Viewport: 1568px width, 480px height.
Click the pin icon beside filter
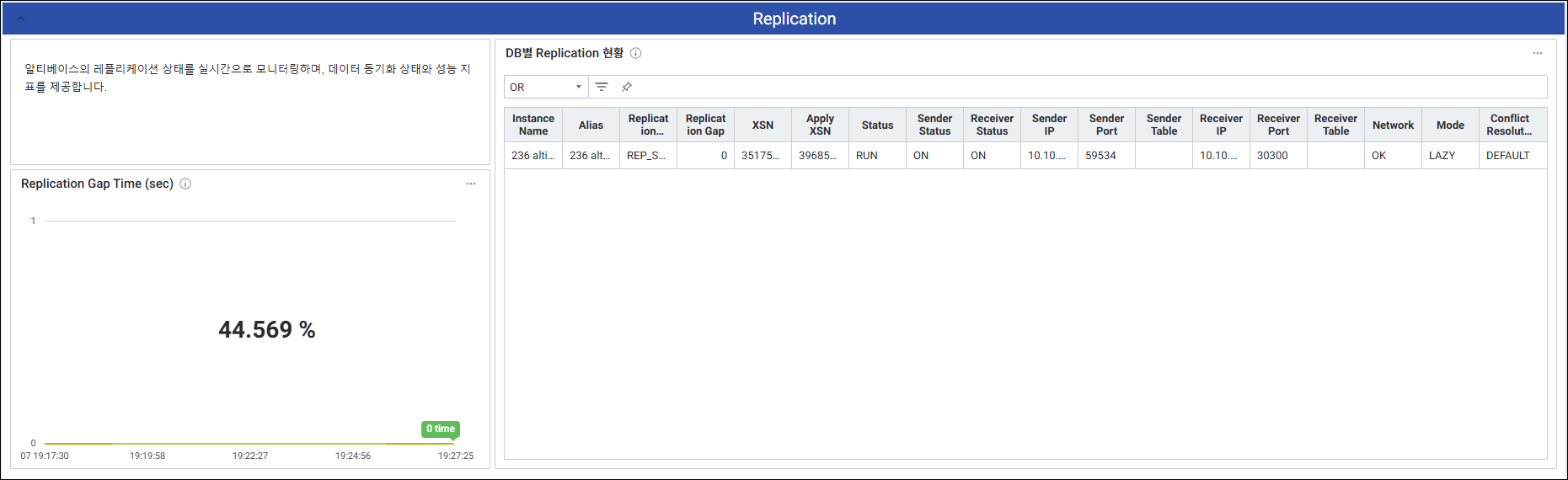626,87
